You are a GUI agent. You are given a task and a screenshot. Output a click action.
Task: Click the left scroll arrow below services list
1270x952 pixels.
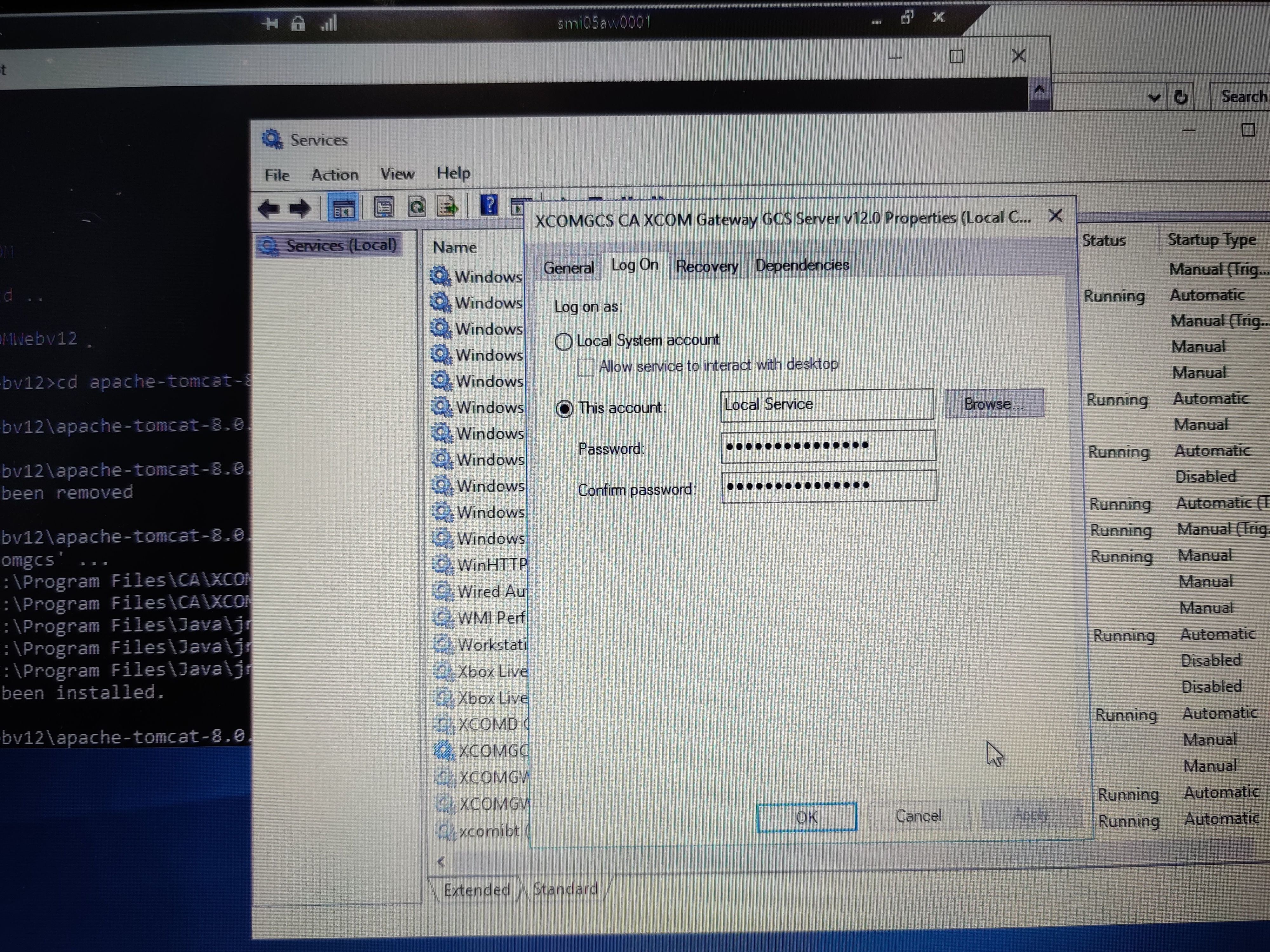(441, 861)
